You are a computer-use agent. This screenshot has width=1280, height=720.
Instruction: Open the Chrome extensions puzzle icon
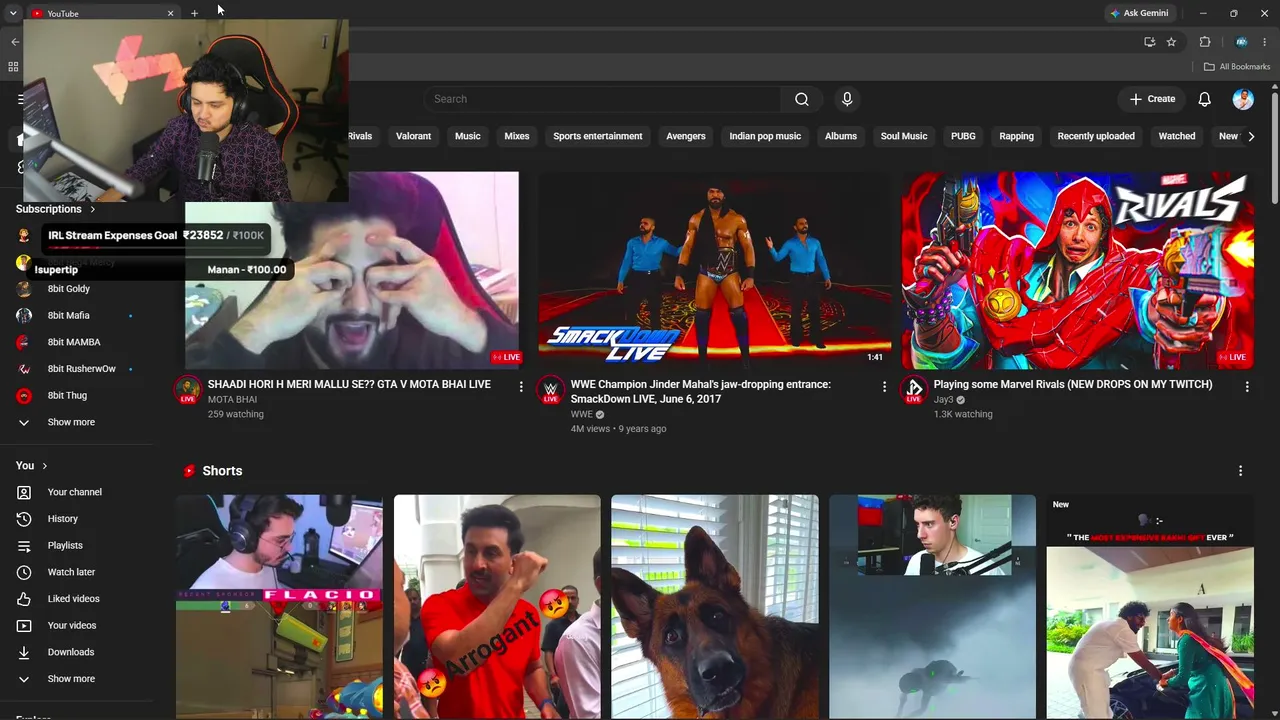coord(1205,42)
